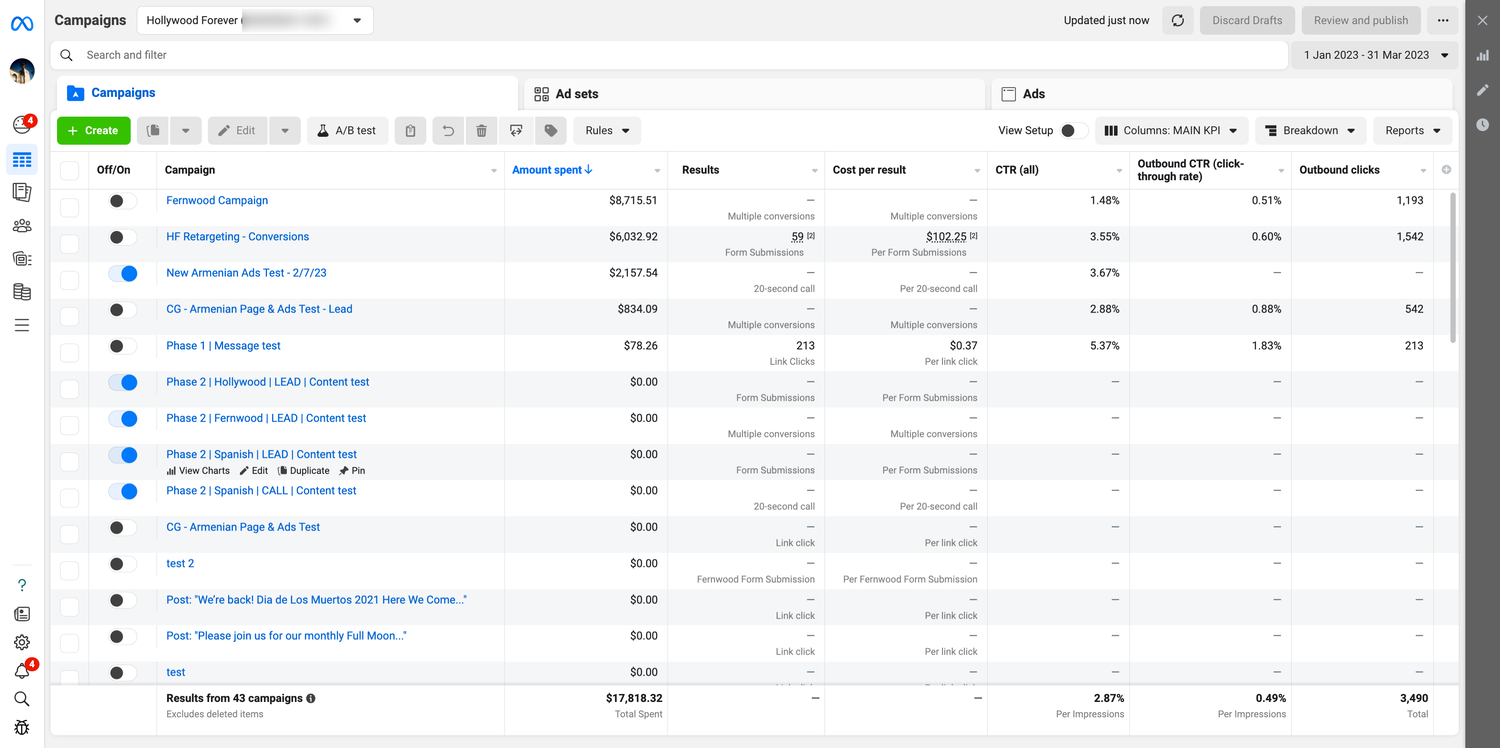Click the sidebar Search magnifier icon

[x=22, y=699]
